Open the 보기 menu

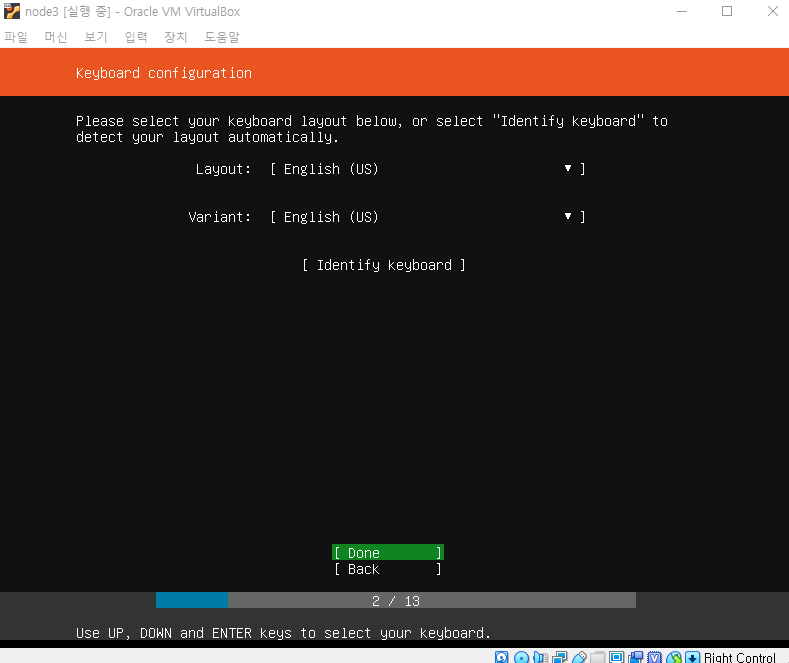click(96, 37)
